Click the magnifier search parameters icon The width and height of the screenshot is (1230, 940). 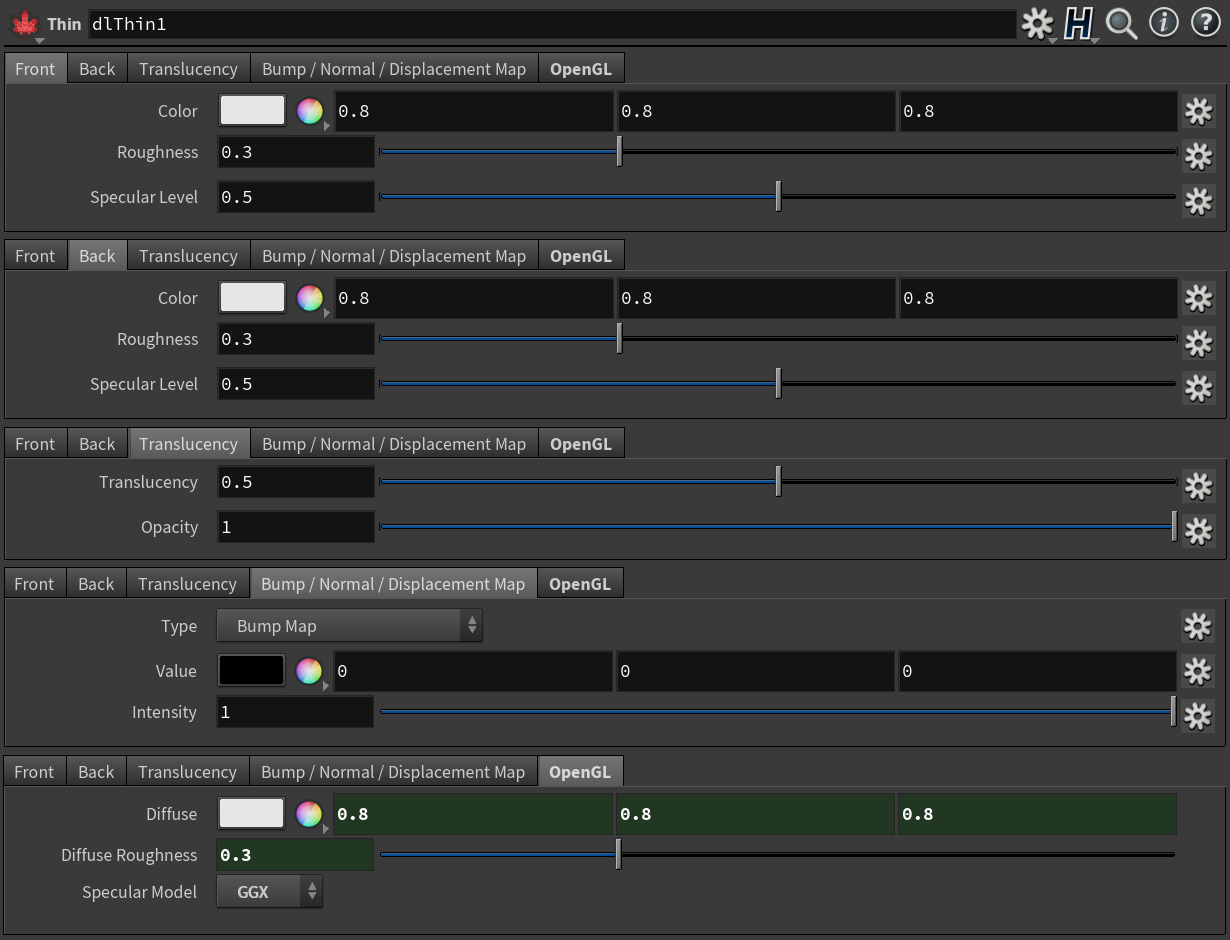1121,24
